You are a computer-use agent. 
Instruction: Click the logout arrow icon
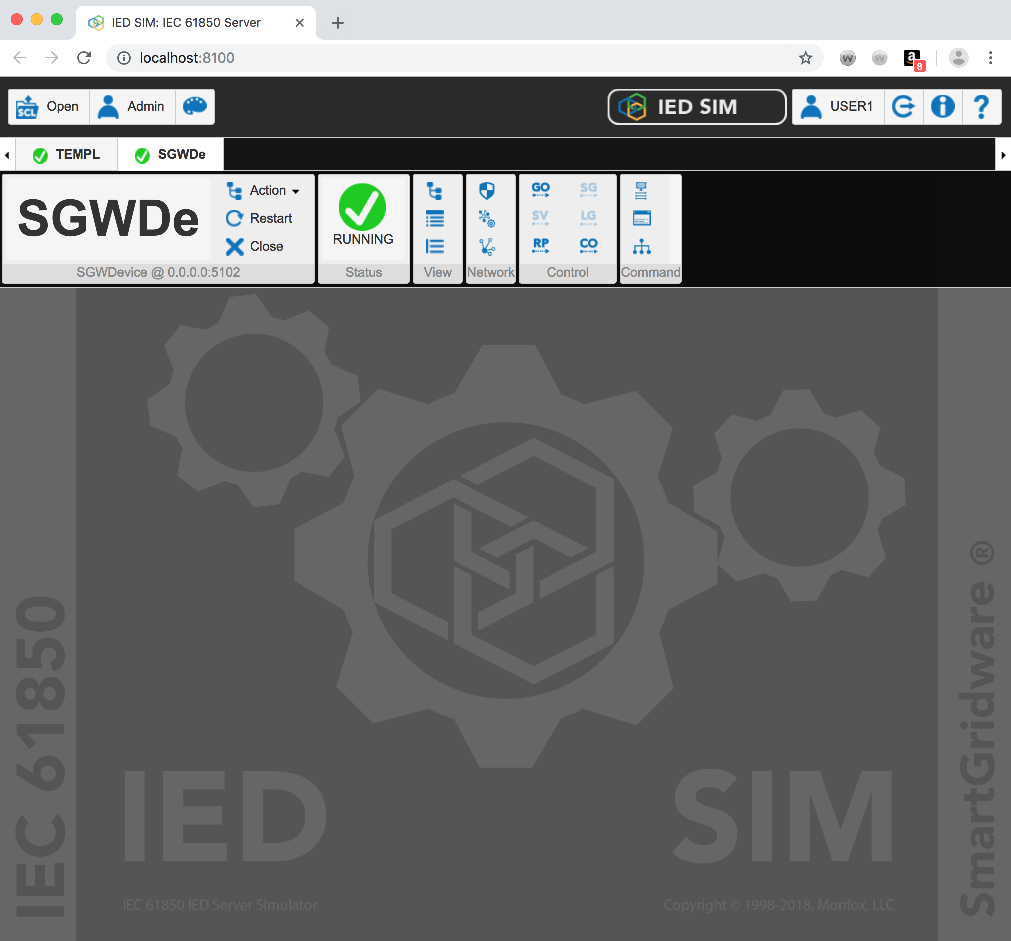903,107
